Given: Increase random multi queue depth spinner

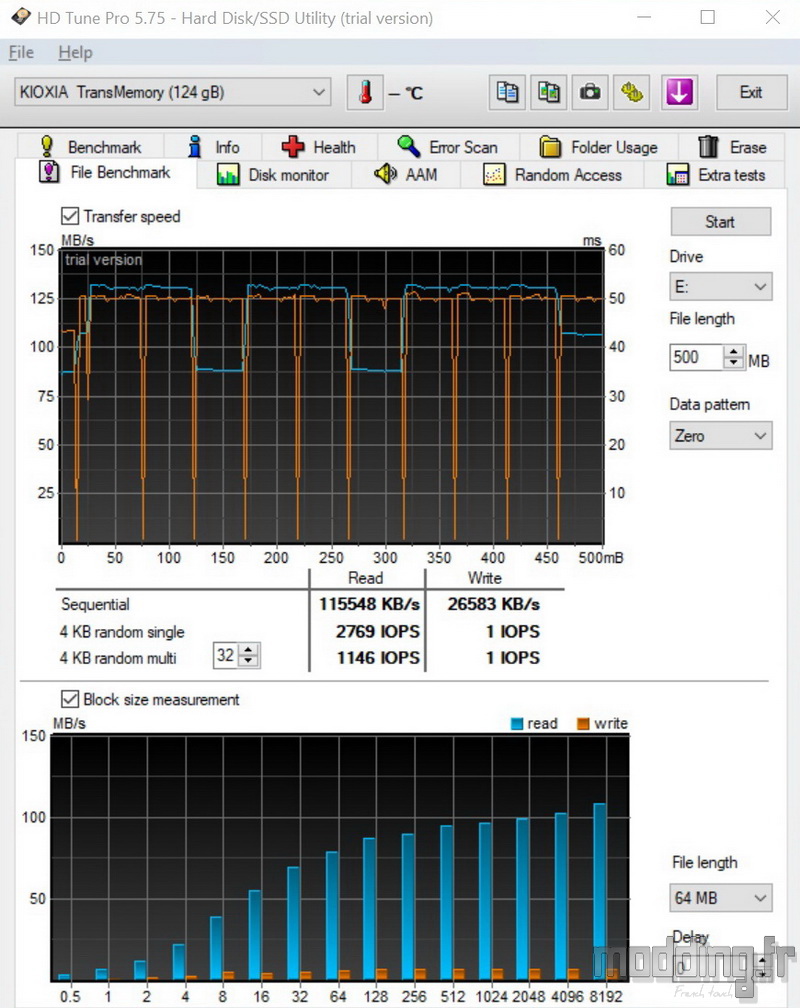Looking at the screenshot, I should pyautogui.click(x=248, y=649).
